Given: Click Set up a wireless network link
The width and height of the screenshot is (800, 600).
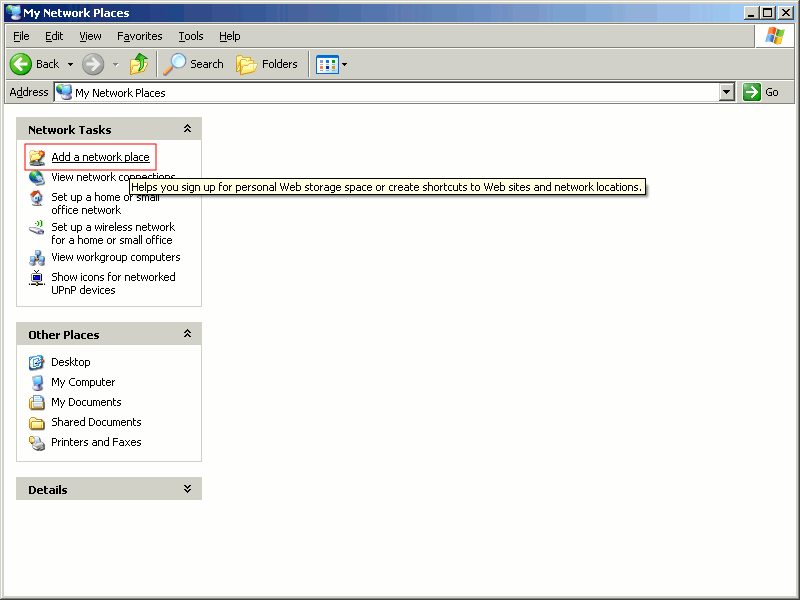Looking at the screenshot, I should [113, 233].
